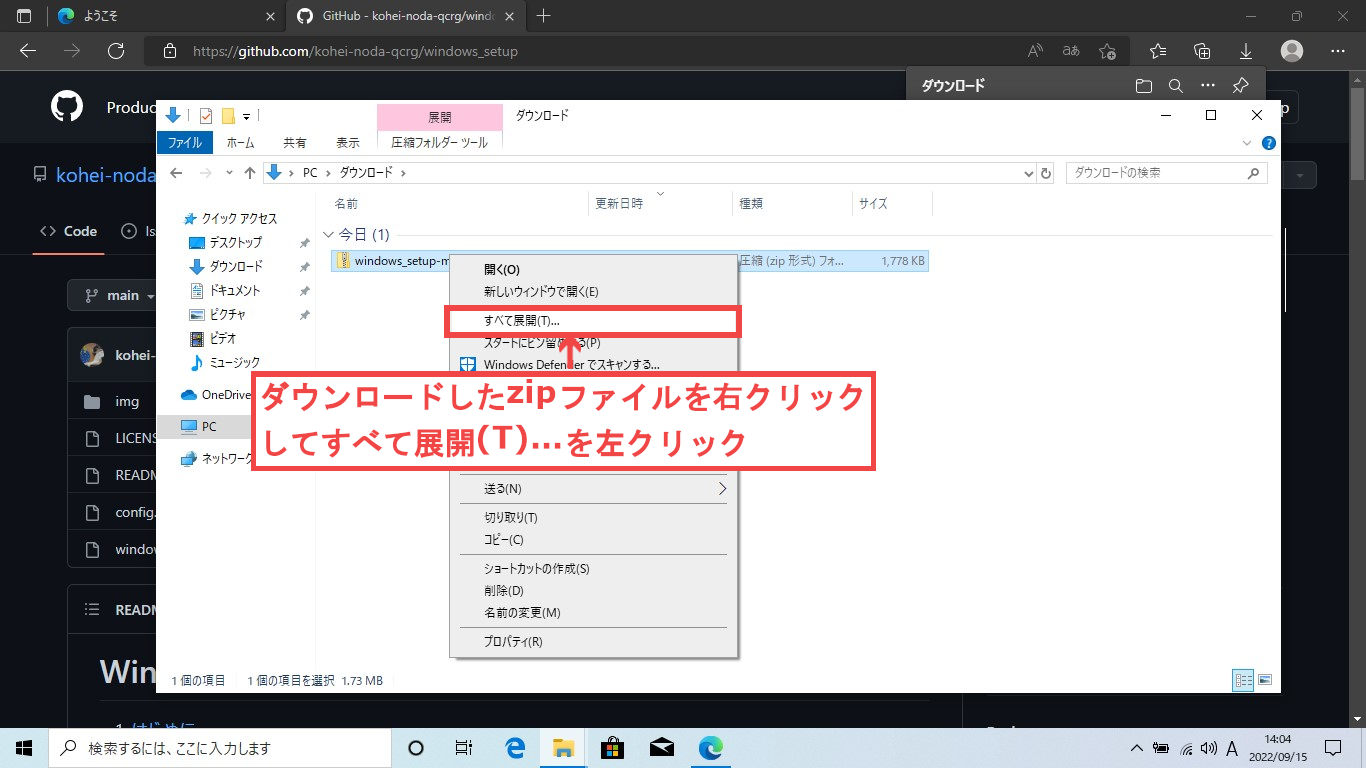The height and width of the screenshot is (768, 1366).
Task: Open the Edge profile avatar
Action: tap(1292, 51)
